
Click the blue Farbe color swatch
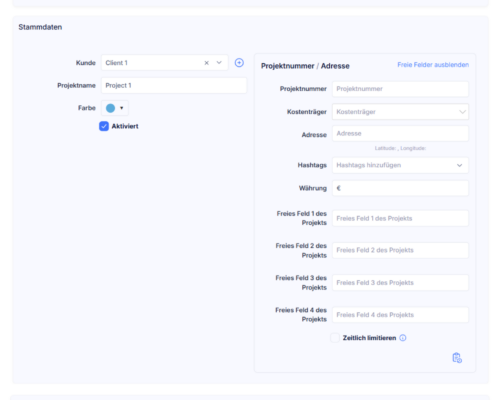[x=110, y=108]
